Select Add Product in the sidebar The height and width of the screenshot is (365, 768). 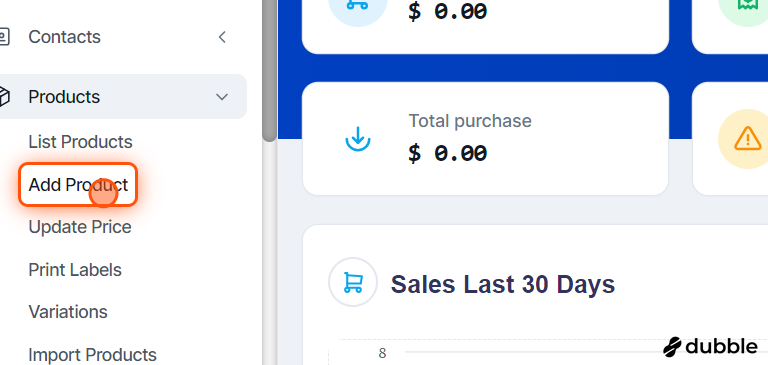[x=78, y=185]
